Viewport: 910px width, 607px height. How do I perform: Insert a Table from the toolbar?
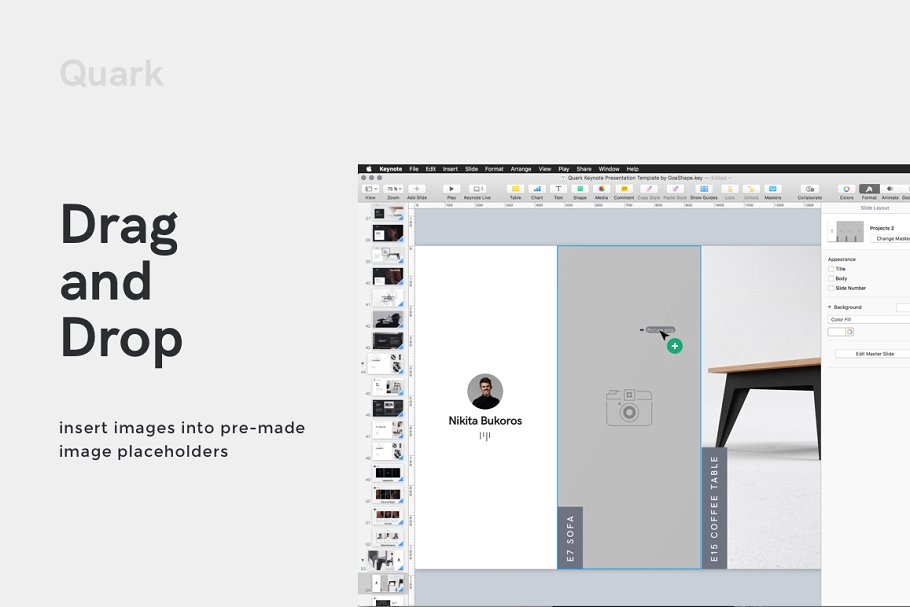[x=516, y=188]
